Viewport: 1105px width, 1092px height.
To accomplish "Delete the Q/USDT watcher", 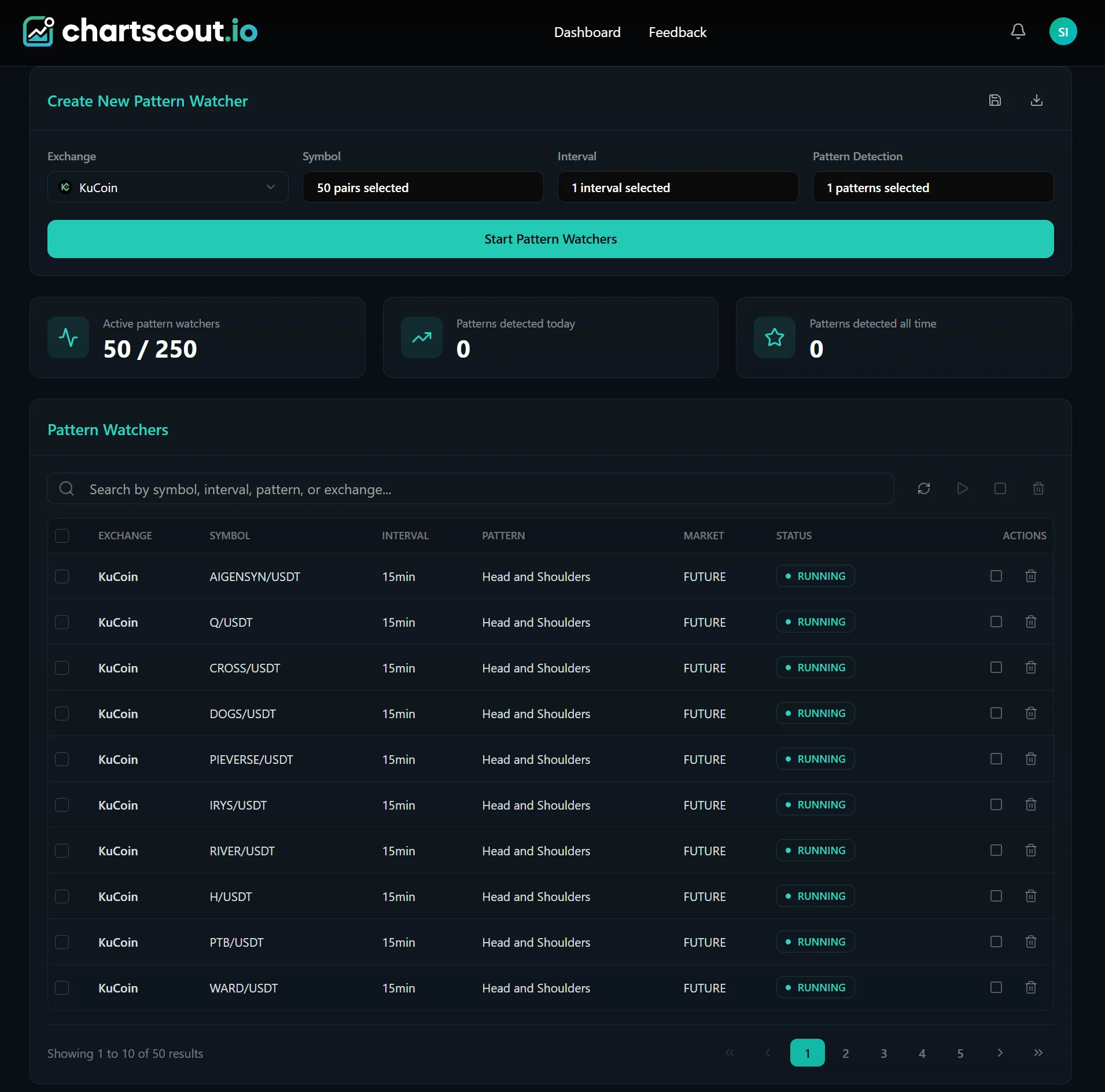I will [x=1030, y=622].
